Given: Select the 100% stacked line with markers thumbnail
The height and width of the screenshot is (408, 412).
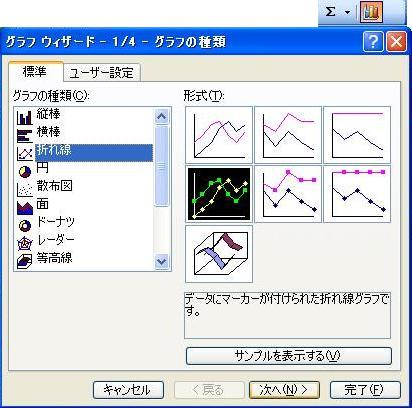Looking at the screenshot, I should pyautogui.click(x=357, y=194).
